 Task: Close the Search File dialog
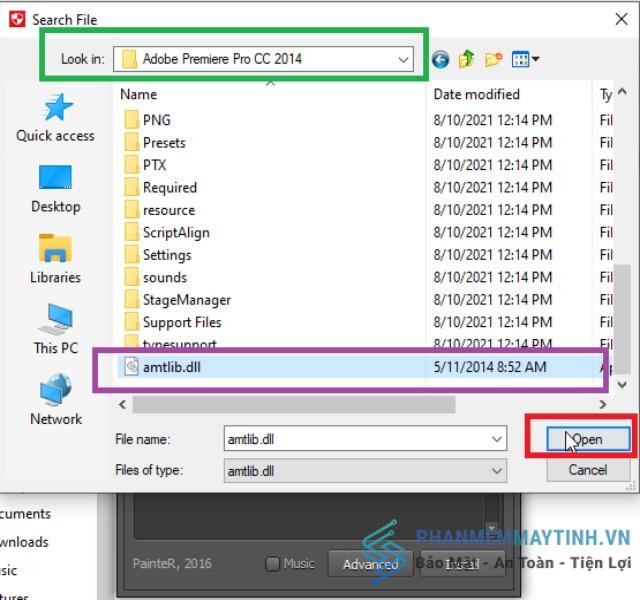[x=621, y=19]
